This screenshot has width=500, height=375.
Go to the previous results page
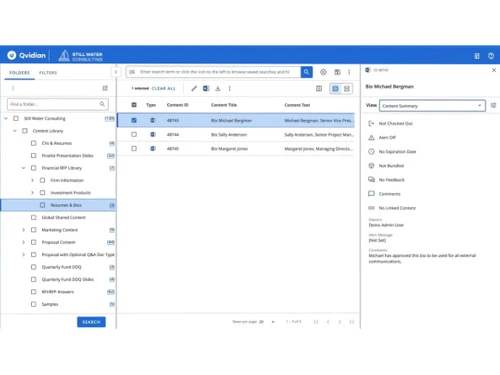click(328, 322)
